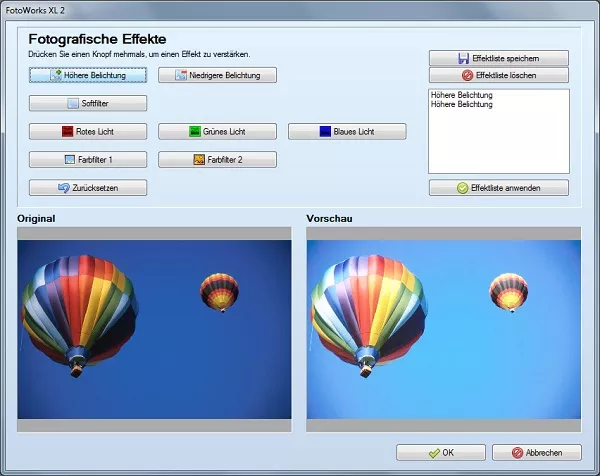Click the Effektliste löschen button label
The width and height of the screenshot is (600, 476).
coord(506,75)
